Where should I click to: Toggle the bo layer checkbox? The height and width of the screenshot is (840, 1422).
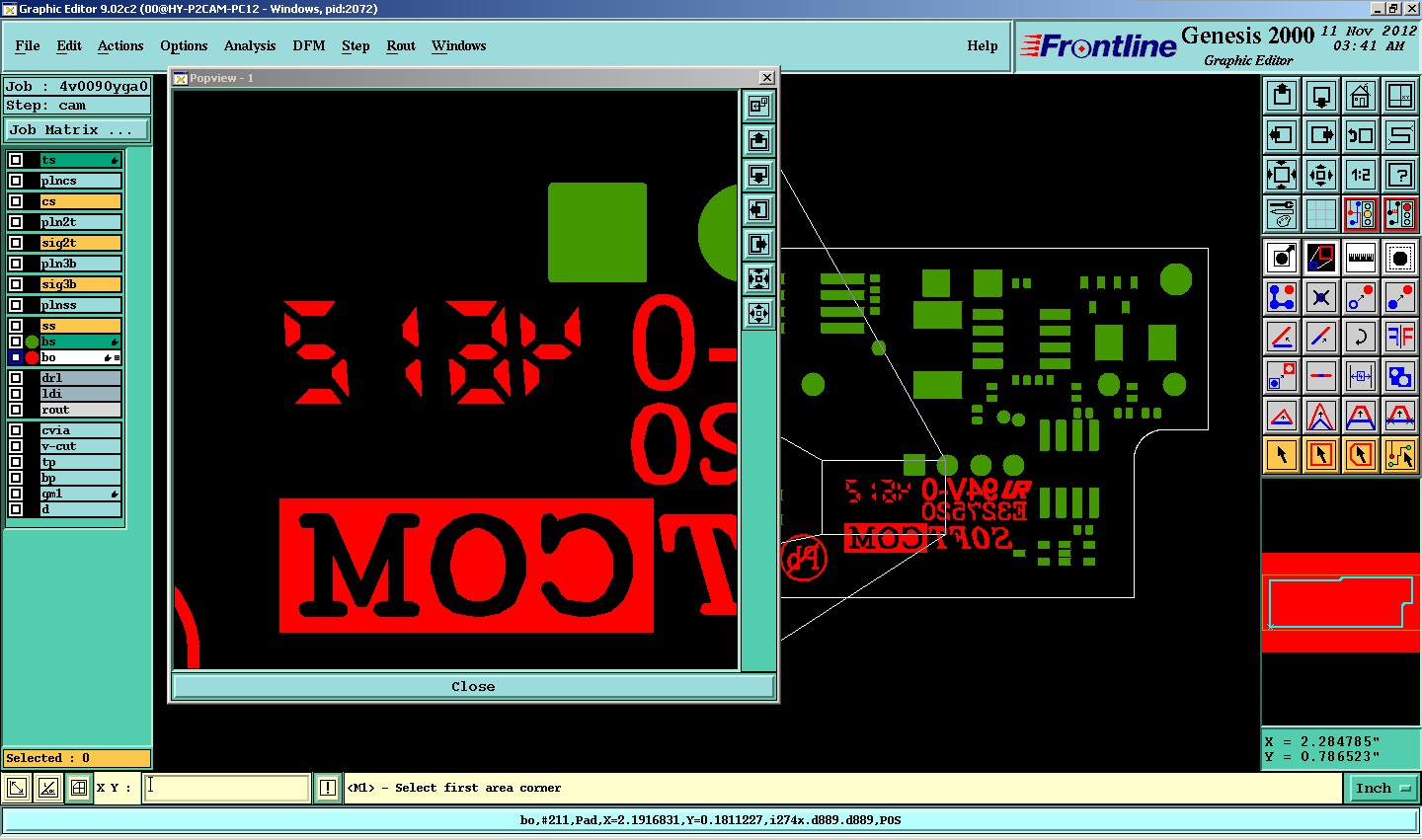click(16, 357)
